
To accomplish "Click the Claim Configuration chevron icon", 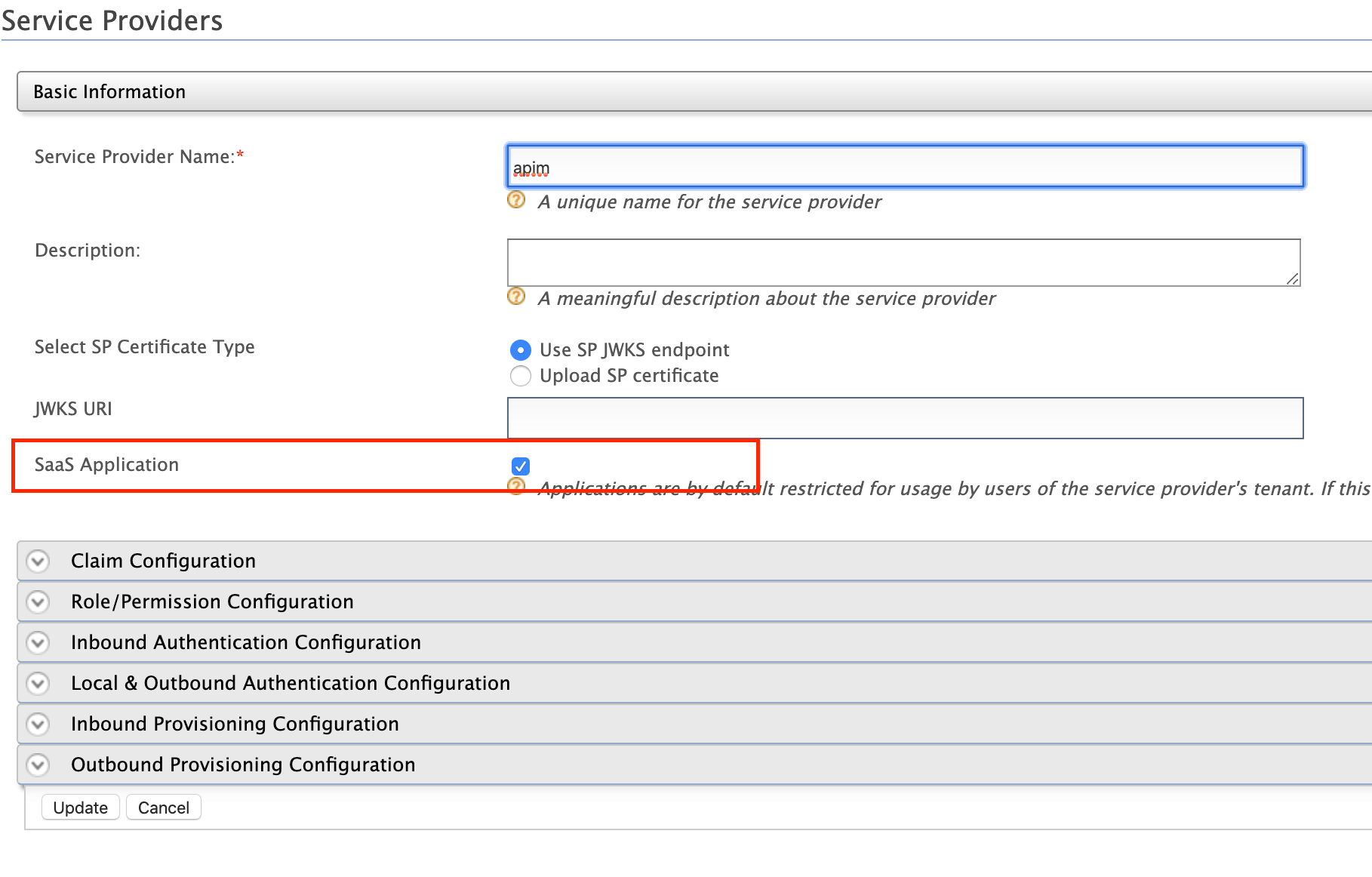I will [38, 562].
